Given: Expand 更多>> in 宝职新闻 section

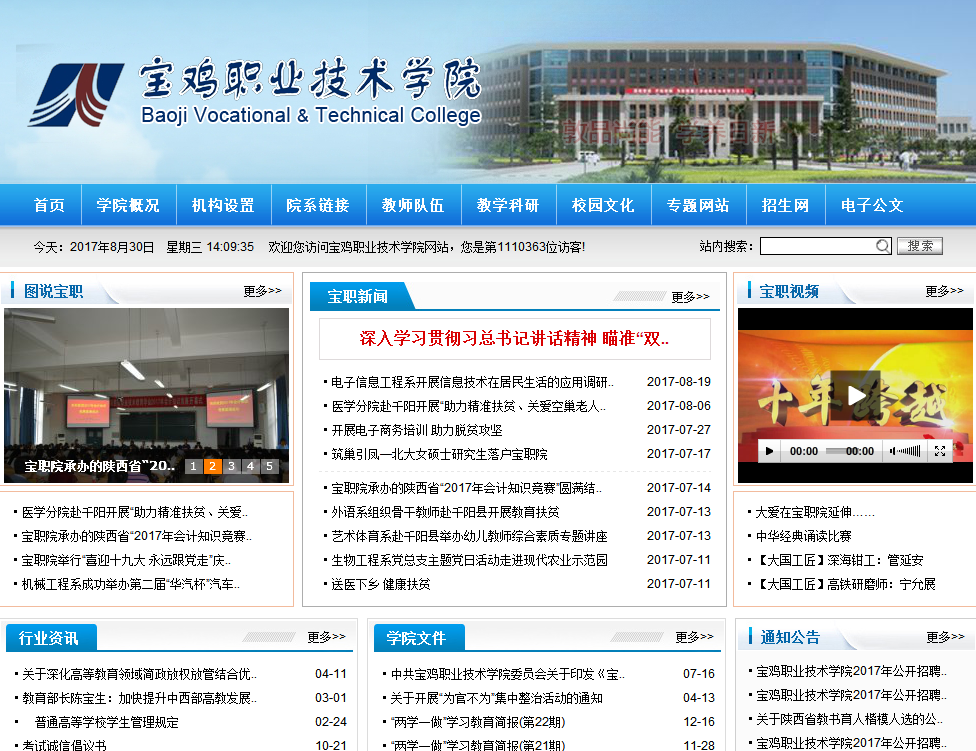Looking at the screenshot, I should [690, 297].
